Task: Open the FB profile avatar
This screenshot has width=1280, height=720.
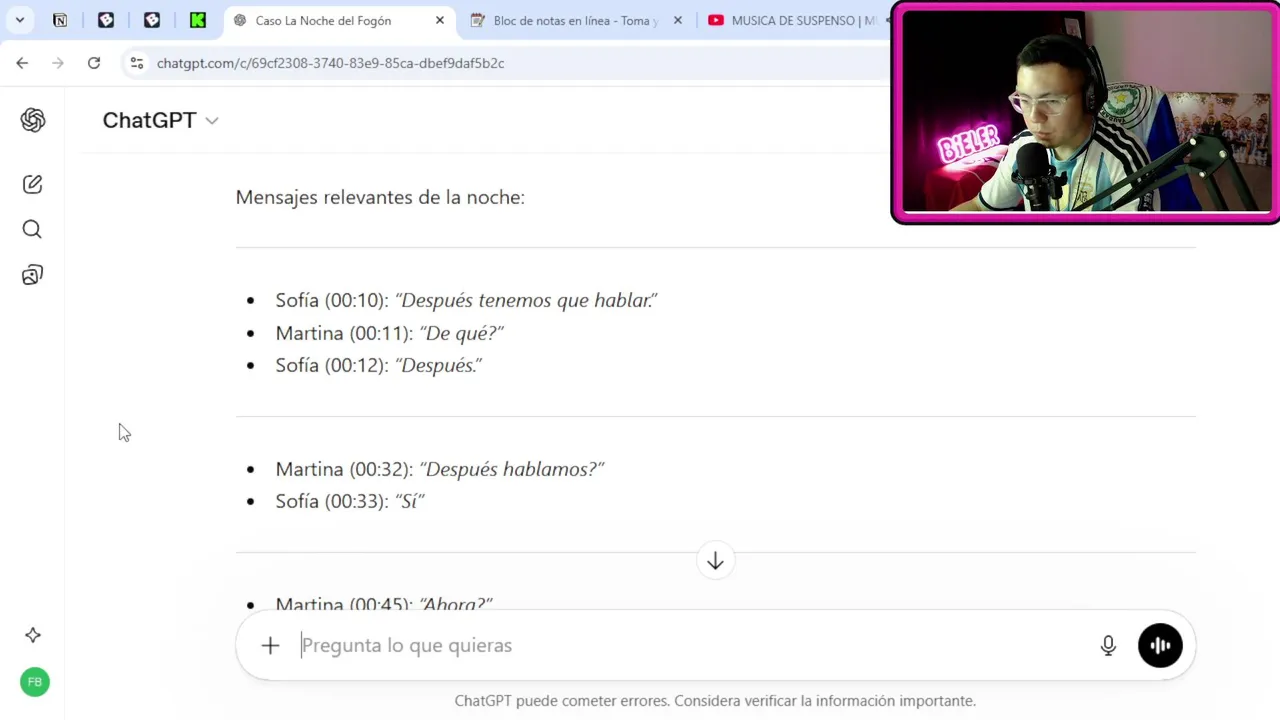Action: (x=35, y=682)
